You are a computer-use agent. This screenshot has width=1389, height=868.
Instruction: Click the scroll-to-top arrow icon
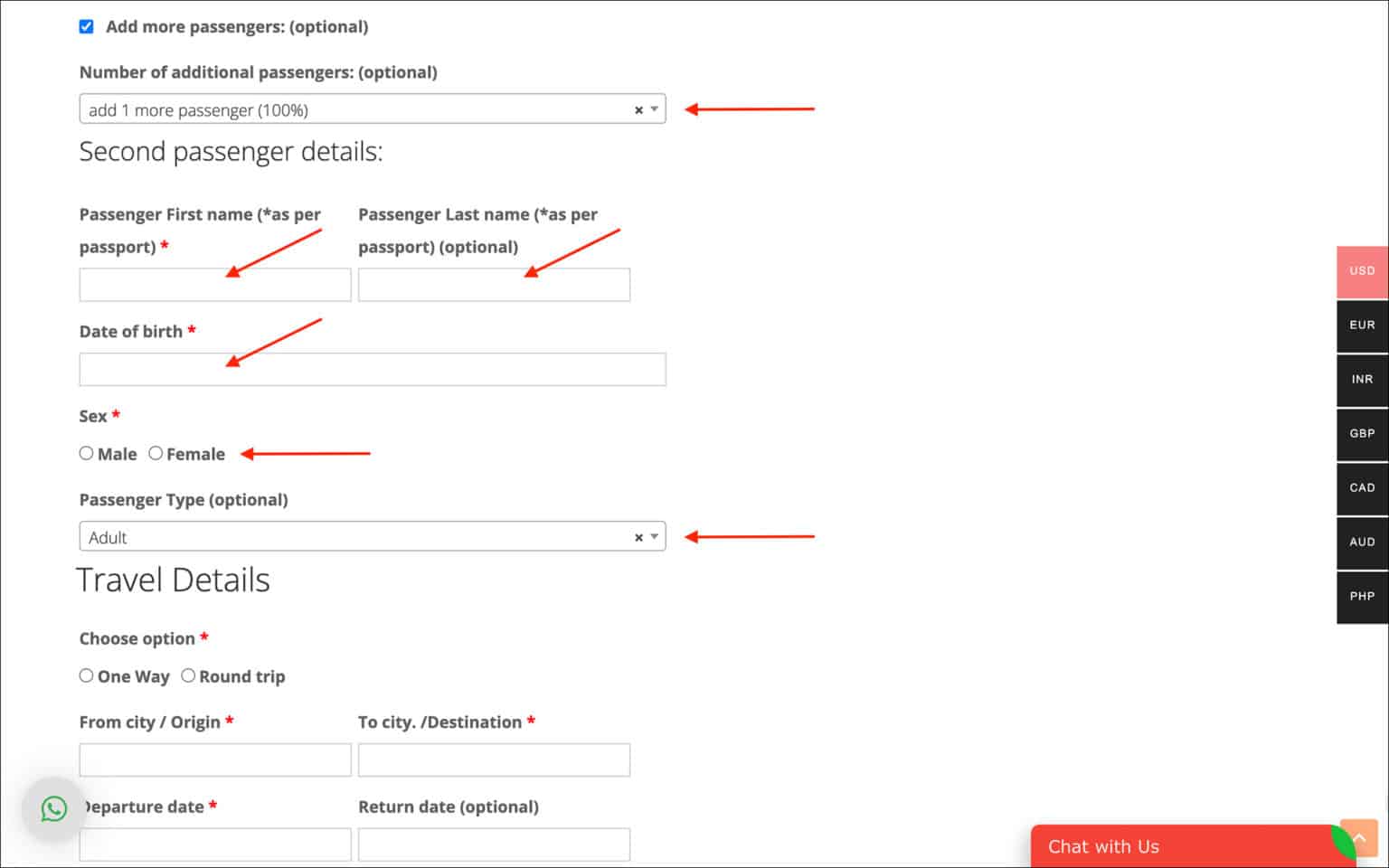coord(1357,837)
